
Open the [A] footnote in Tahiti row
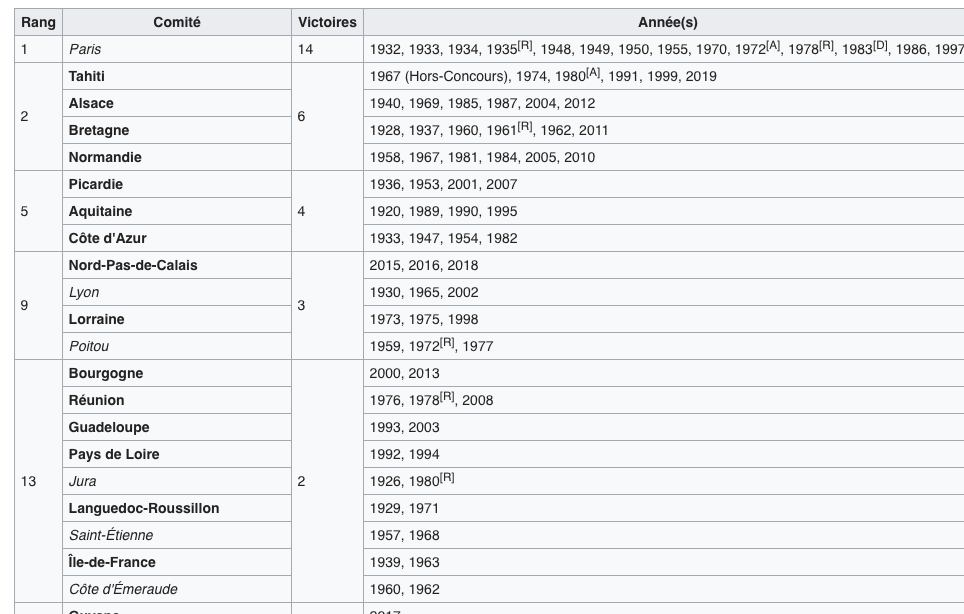[594, 73]
